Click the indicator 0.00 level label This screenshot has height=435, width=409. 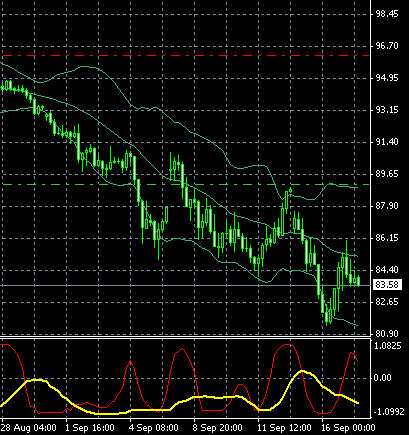[382, 378]
